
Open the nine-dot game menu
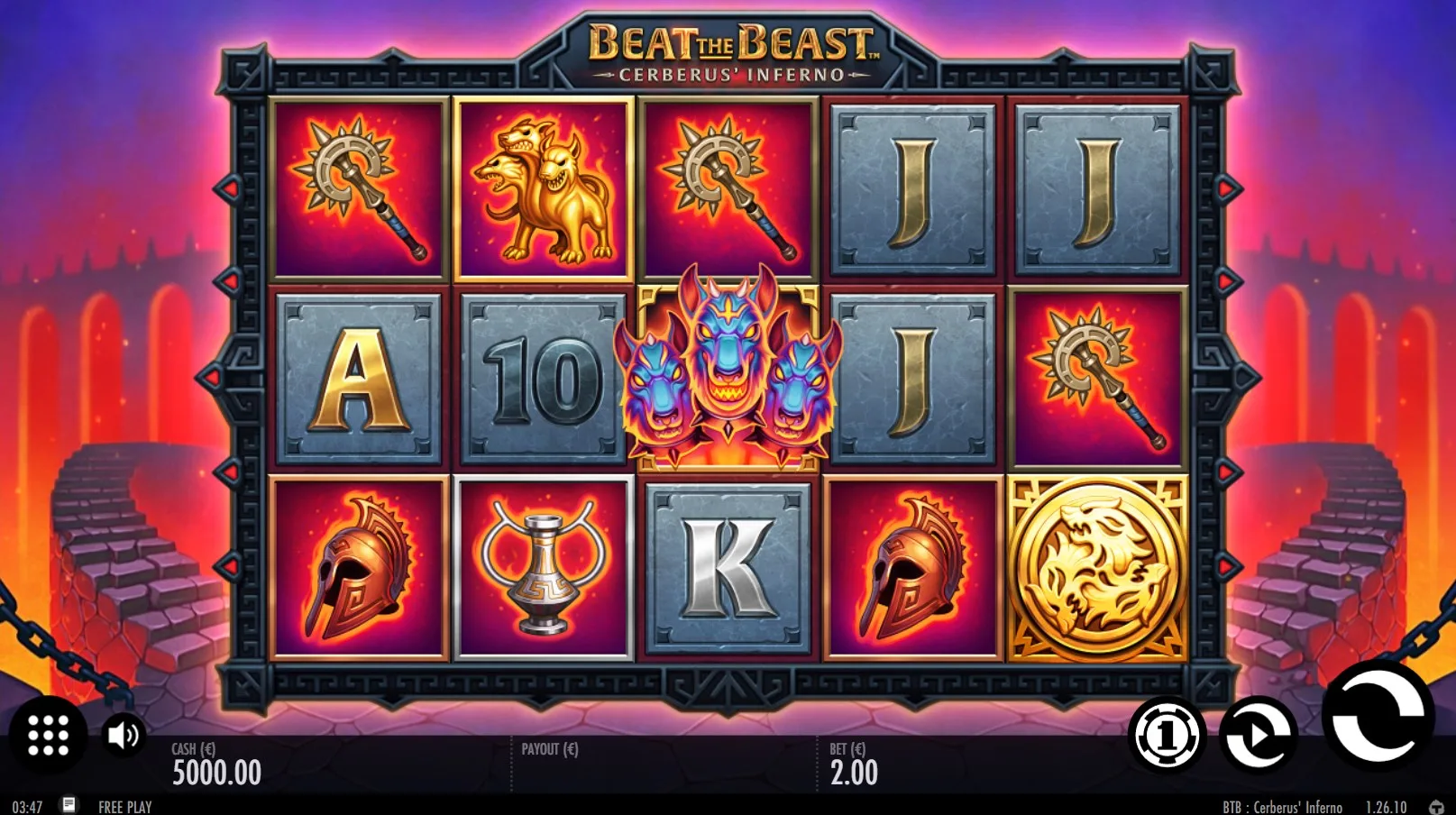tap(48, 736)
